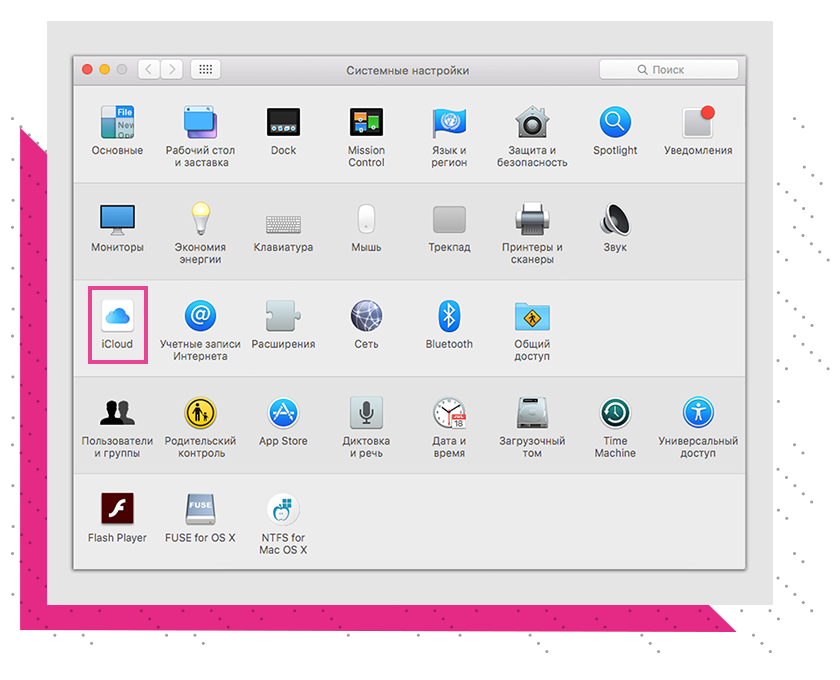Go forward with the right arrow button
The image size is (840, 680).
(172, 69)
